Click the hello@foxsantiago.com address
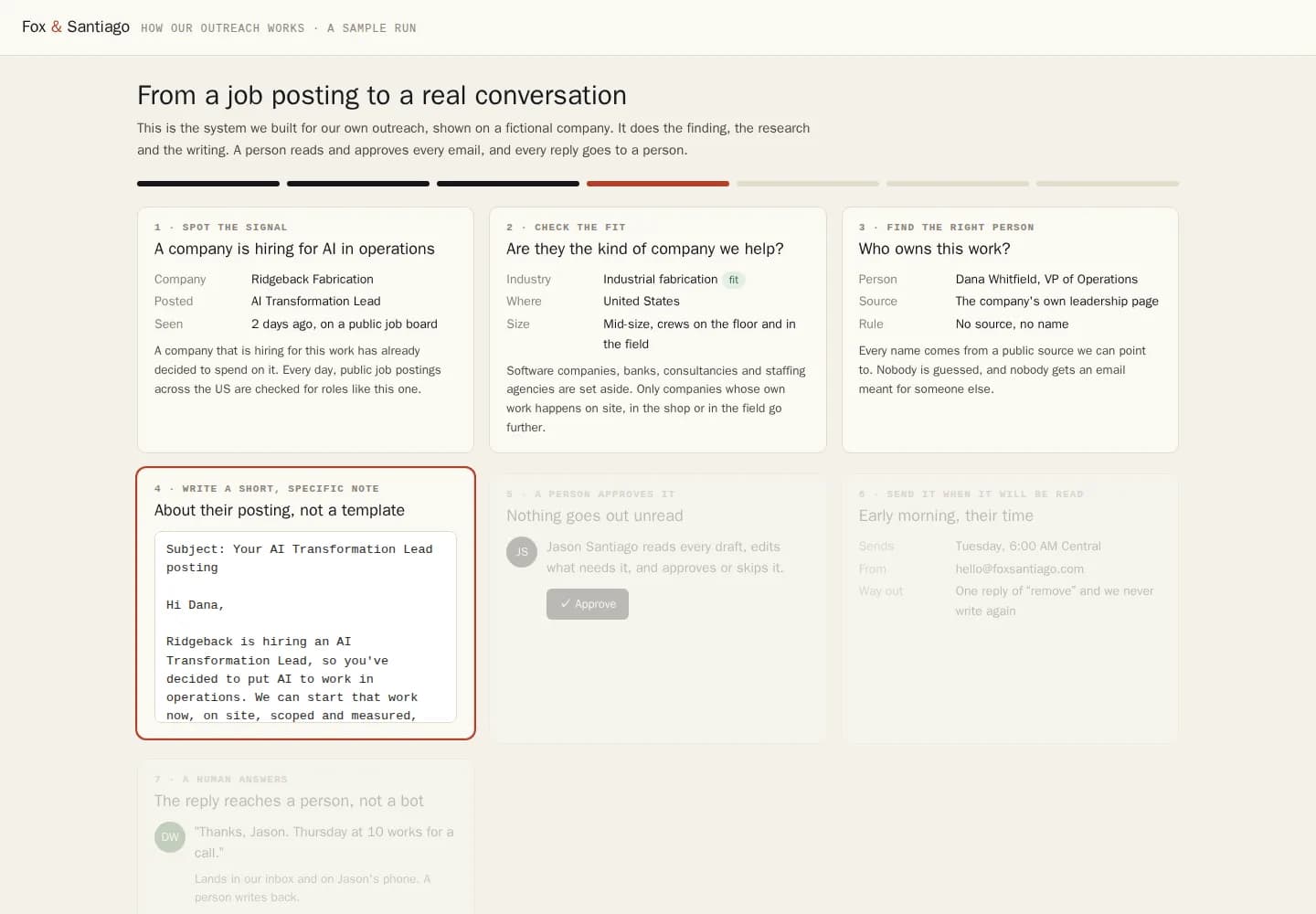Viewport: 1316px width, 914px height. click(1019, 569)
